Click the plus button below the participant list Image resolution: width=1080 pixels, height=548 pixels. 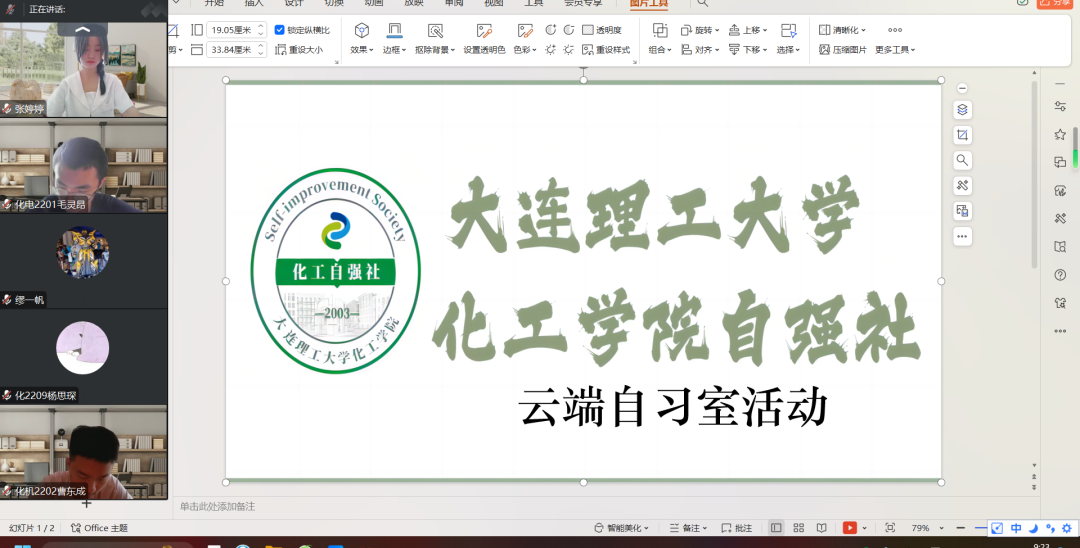point(86,504)
